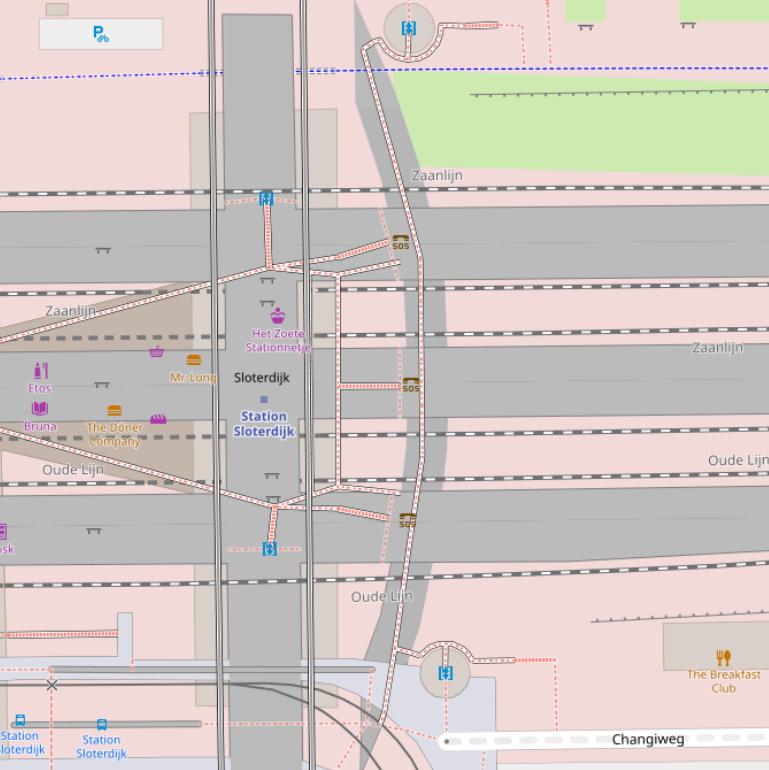The image size is (769, 770).
Task: Click elevator icon in circular plaza near park
Action: click(x=408, y=28)
